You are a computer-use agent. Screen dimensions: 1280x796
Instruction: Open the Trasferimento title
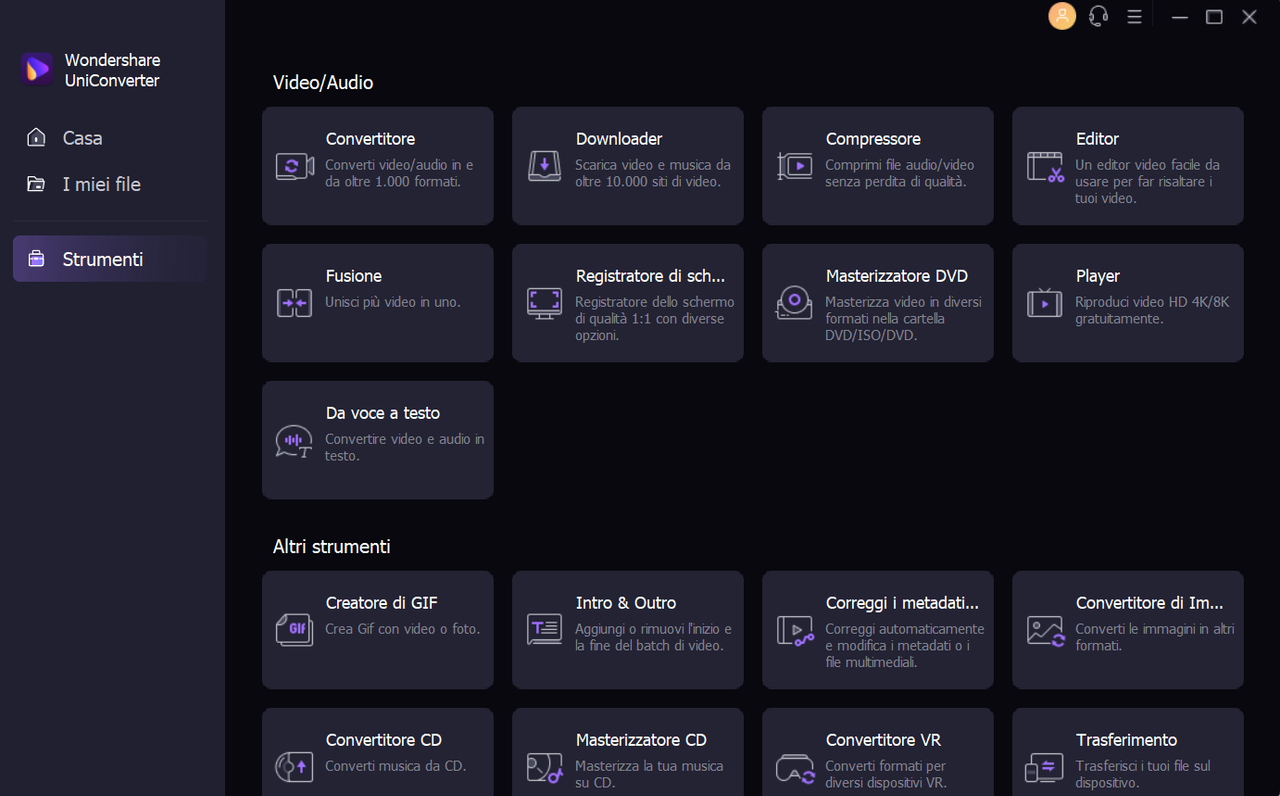(1126, 740)
